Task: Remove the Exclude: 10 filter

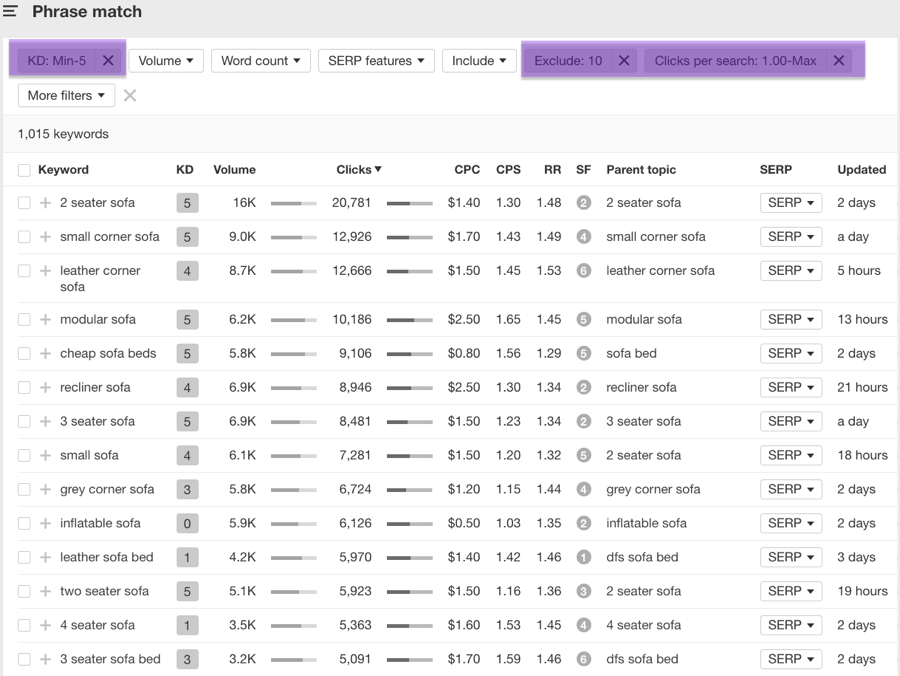Action: point(624,61)
